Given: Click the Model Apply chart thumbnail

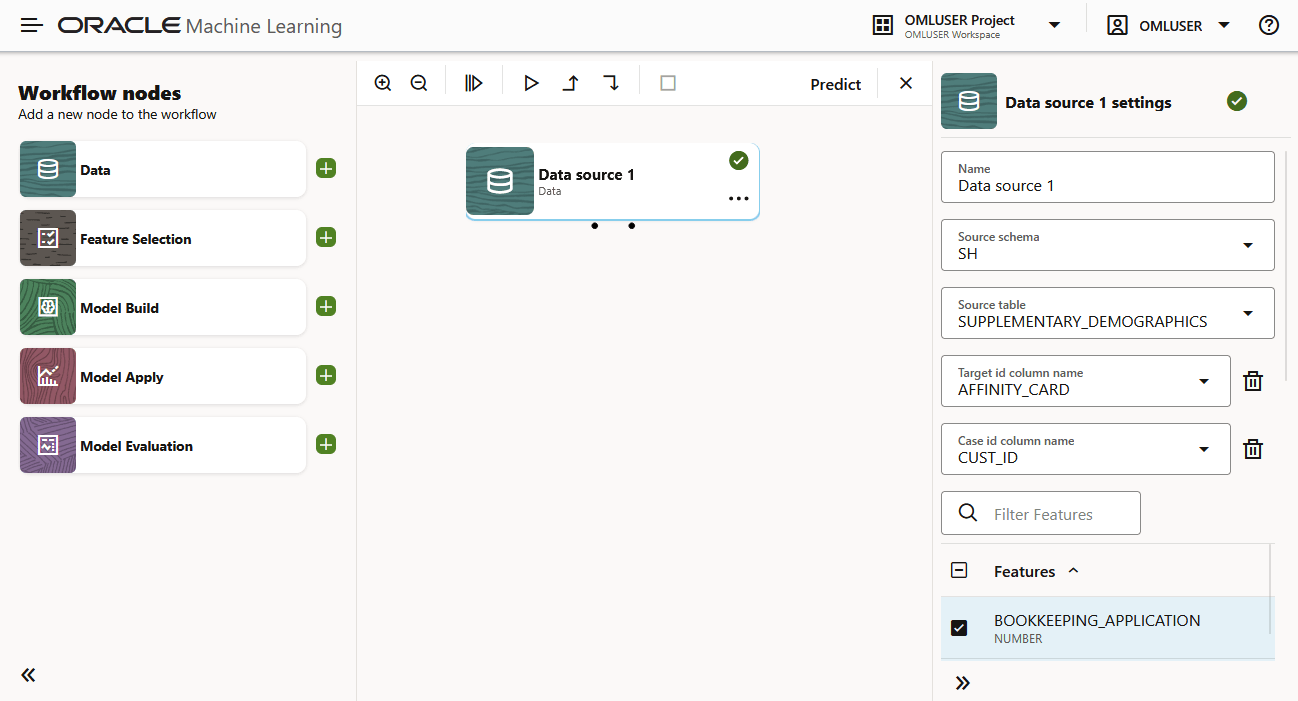Looking at the screenshot, I should (x=48, y=376).
